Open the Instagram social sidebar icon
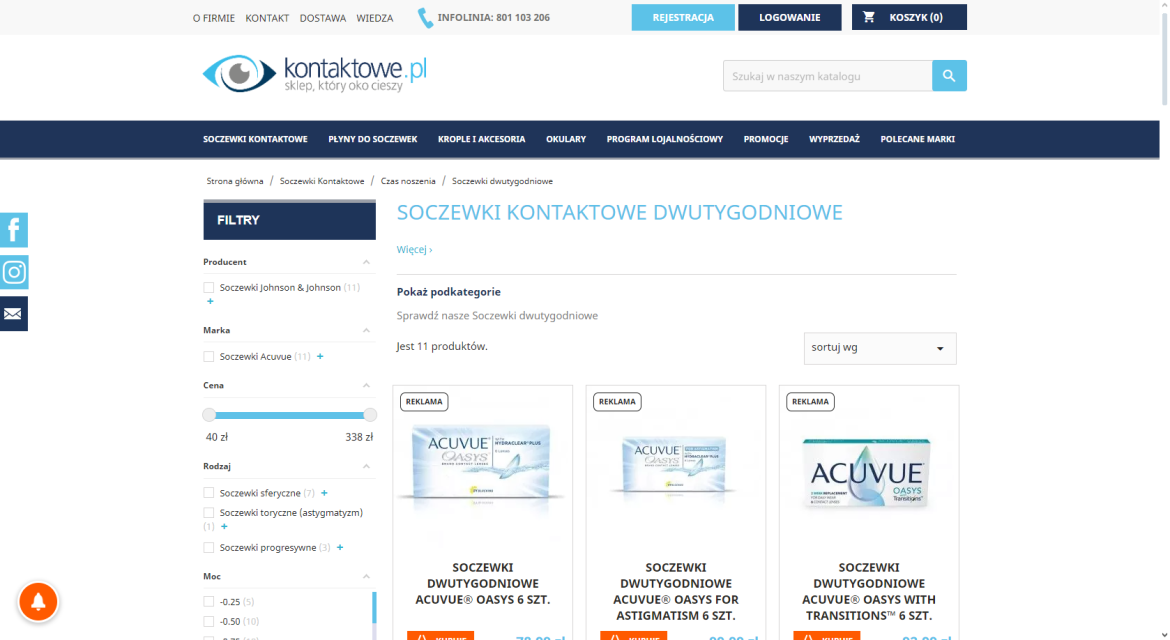Image resolution: width=1170 pixels, height=640 pixels. [13, 272]
